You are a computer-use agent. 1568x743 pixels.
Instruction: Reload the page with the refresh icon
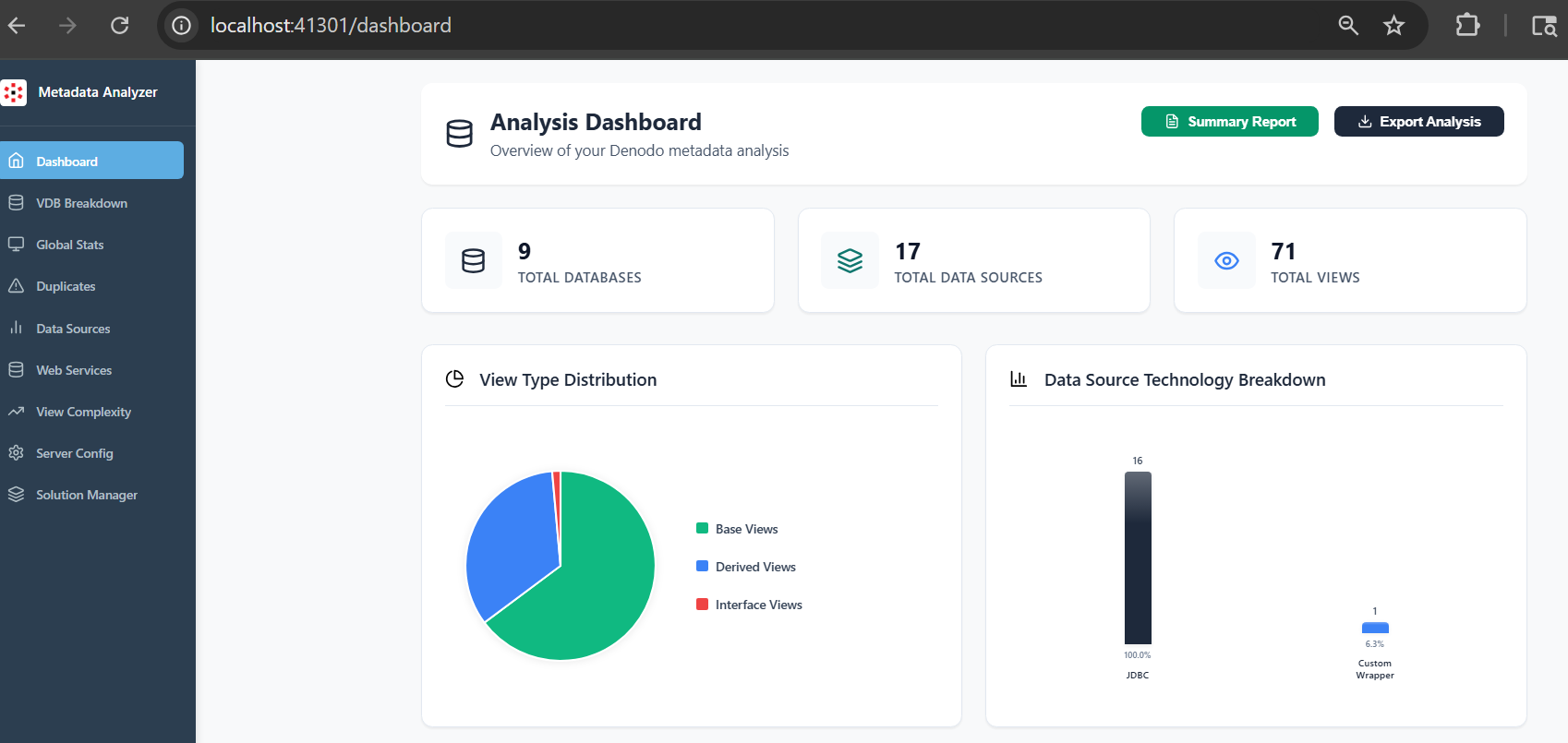tap(119, 25)
